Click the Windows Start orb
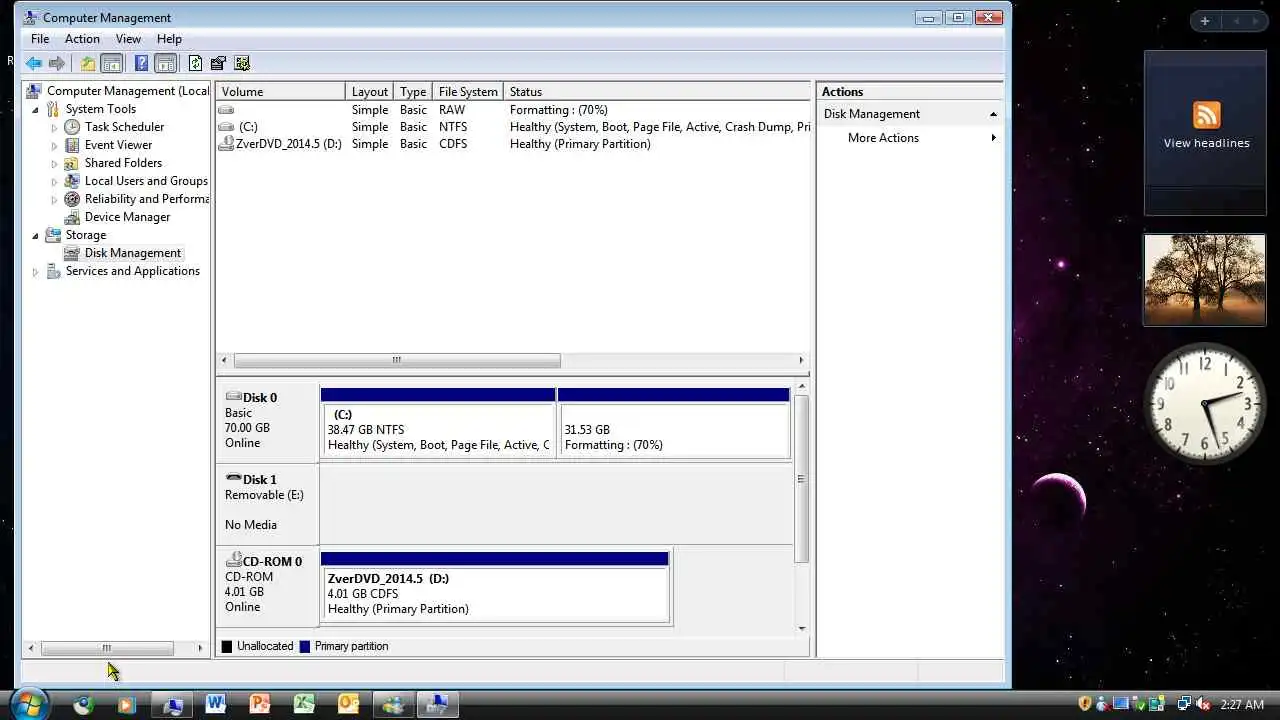The width and height of the screenshot is (1280, 720). (29, 704)
